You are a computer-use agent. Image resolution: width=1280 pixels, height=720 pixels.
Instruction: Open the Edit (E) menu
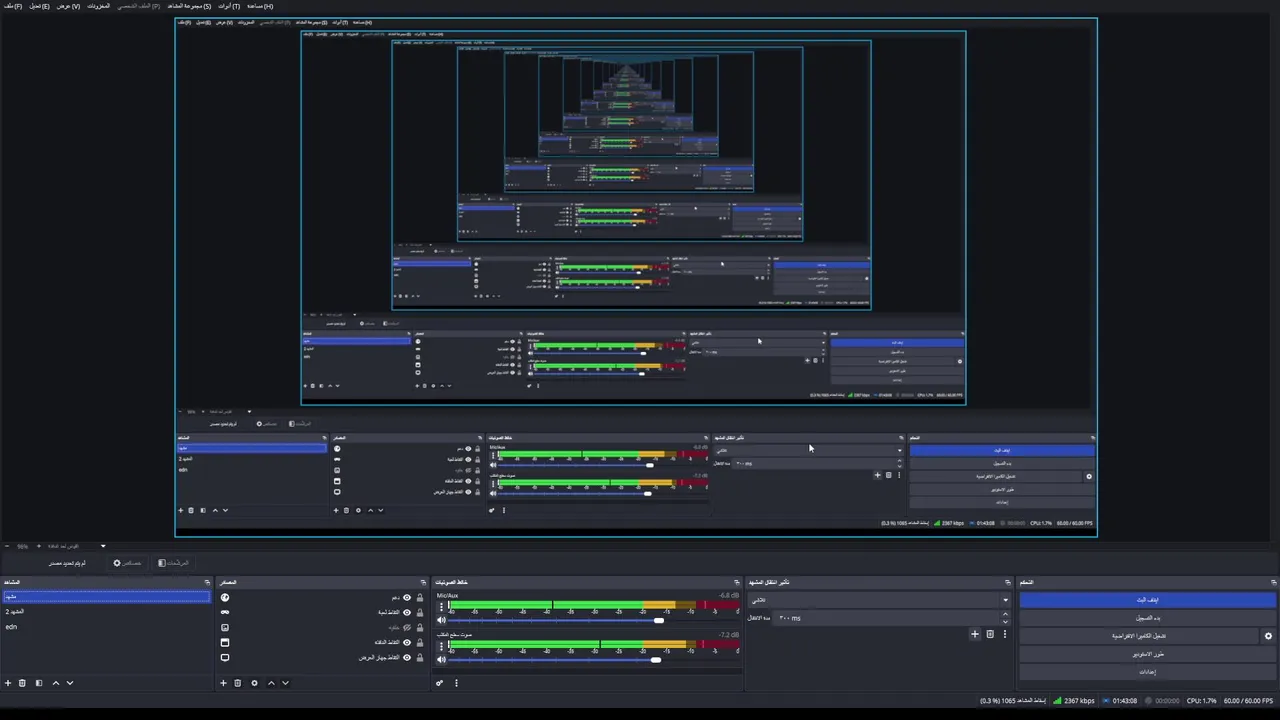click(39, 6)
